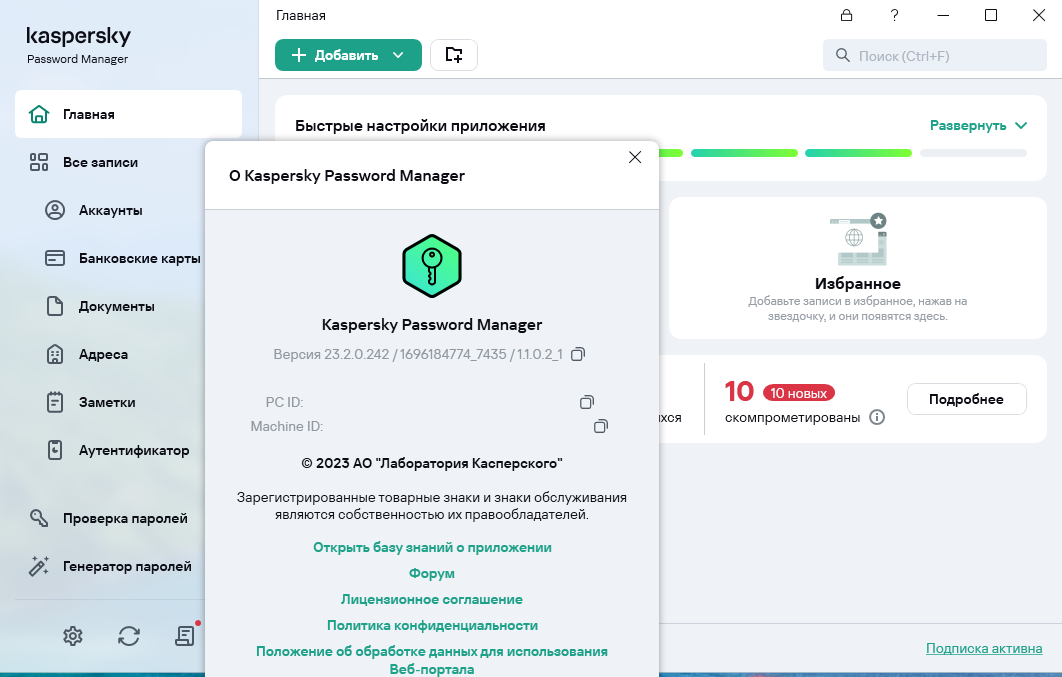Select Банковские карты sidebar item
This screenshot has height=677, width=1062.
coord(139,258)
